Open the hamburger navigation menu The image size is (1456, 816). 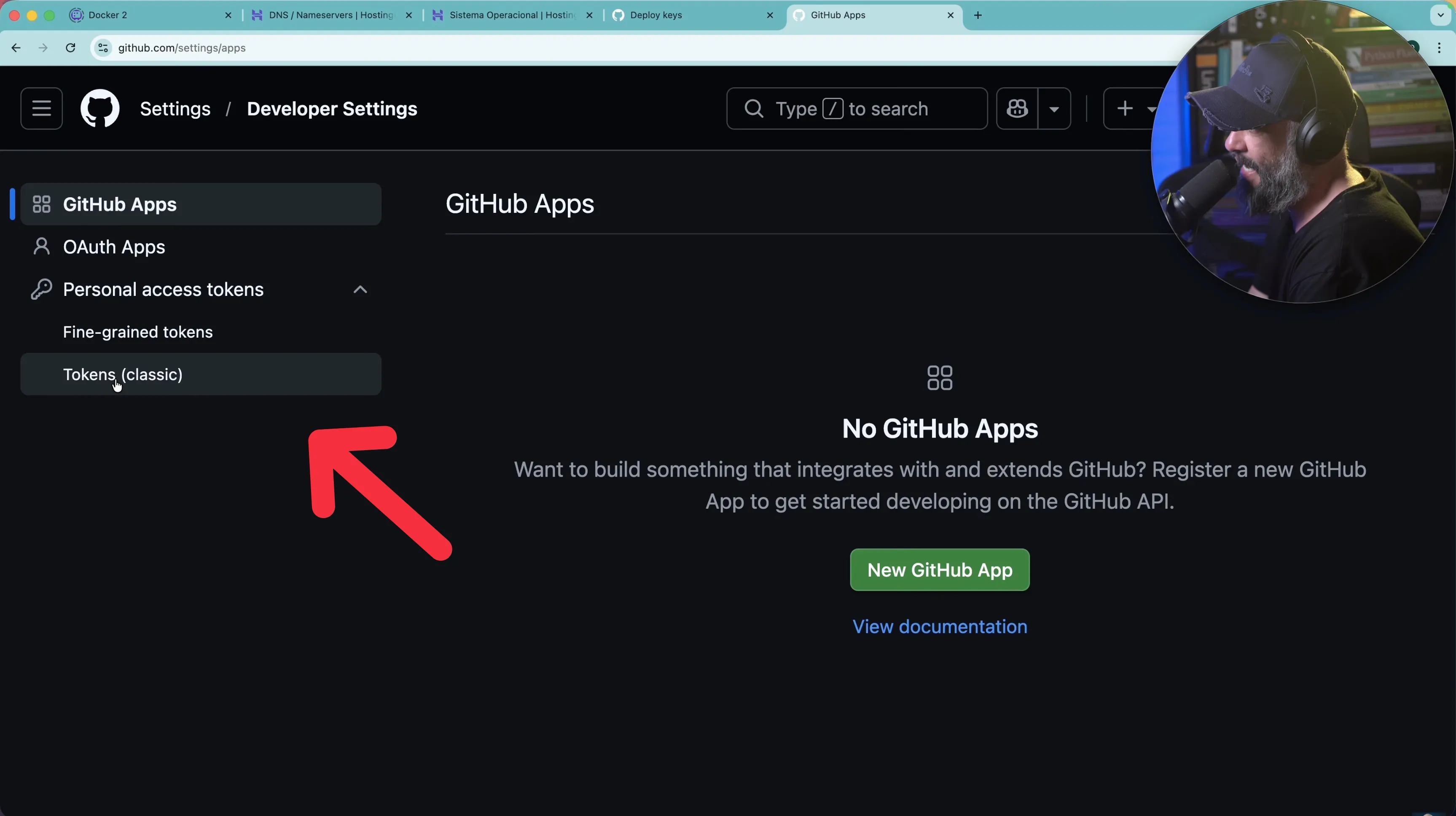pyautogui.click(x=41, y=108)
